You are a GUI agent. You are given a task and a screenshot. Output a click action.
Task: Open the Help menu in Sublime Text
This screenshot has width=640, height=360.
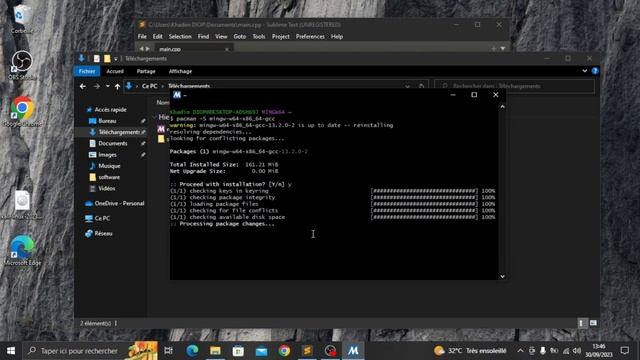(x=337, y=37)
